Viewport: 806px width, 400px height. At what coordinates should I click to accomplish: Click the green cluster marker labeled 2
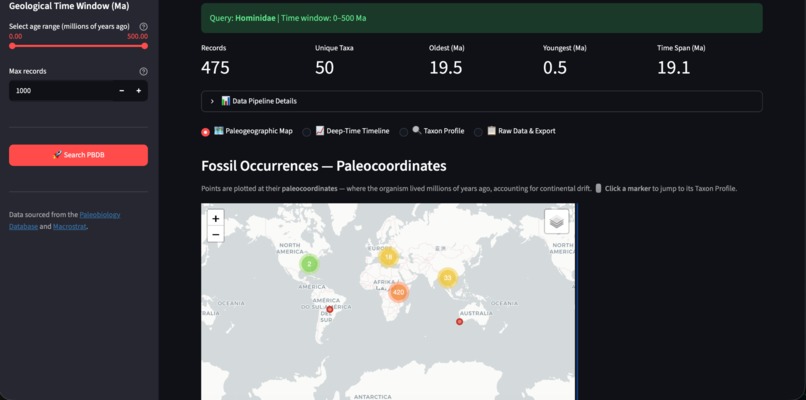click(309, 264)
